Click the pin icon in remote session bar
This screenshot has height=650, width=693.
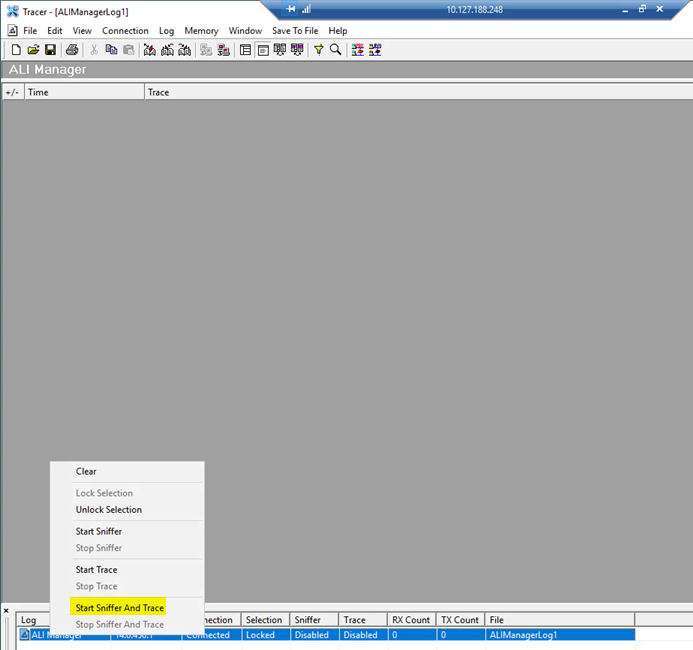click(x=291, y=9)
